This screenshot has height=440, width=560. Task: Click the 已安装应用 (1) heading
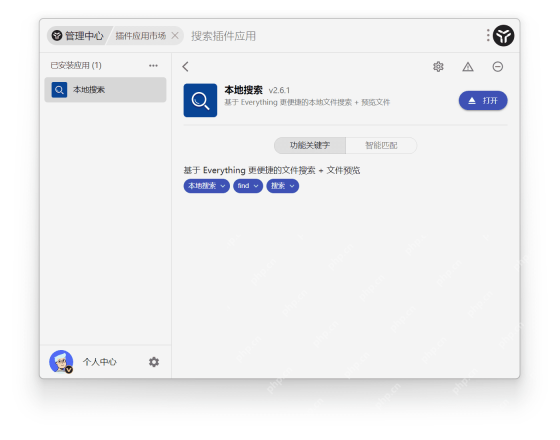pyautogui.click(x=76, y=65)
